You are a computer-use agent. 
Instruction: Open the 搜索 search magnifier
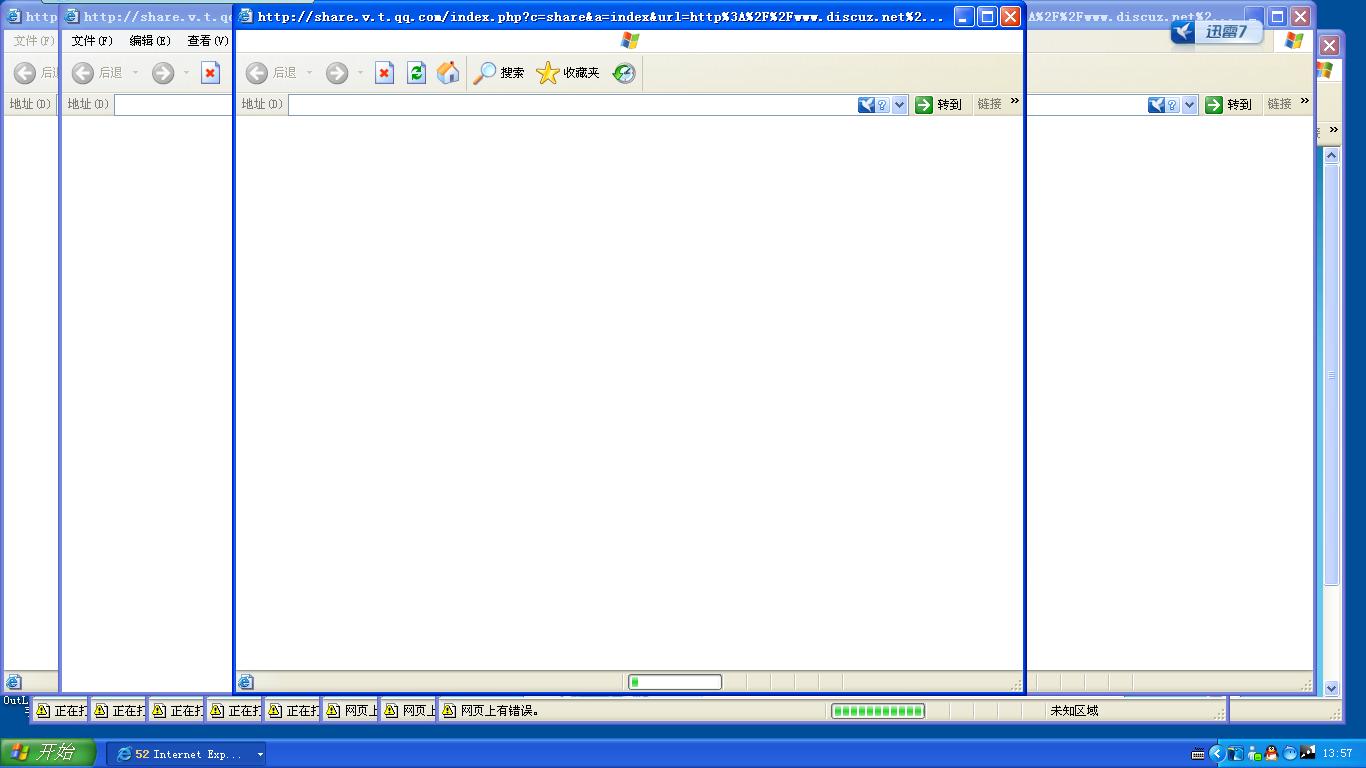[484, 73]
